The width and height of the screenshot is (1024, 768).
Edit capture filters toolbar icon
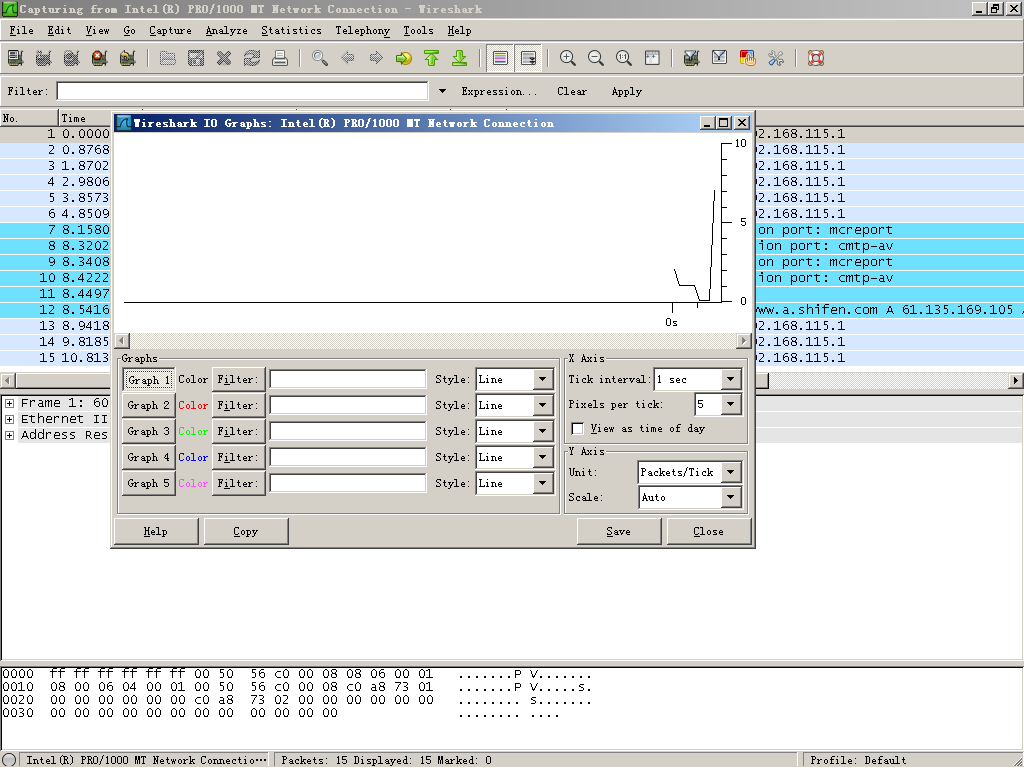tap(692, 58)
